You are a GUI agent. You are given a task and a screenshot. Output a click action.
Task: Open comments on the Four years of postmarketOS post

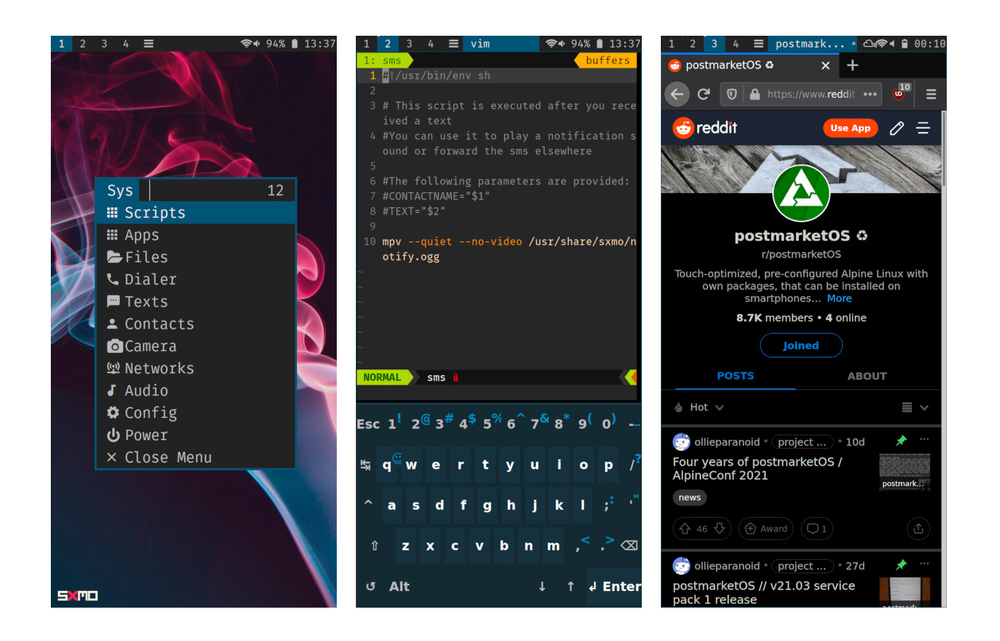816,529
